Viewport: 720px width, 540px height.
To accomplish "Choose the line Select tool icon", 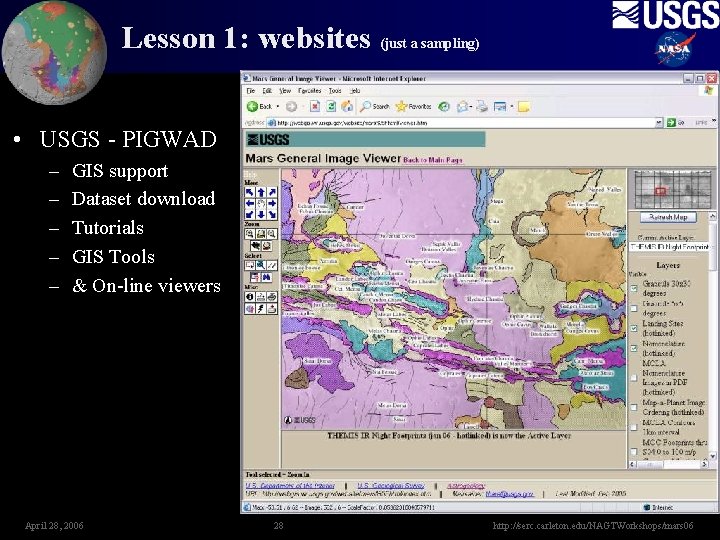I will [272, 265].
